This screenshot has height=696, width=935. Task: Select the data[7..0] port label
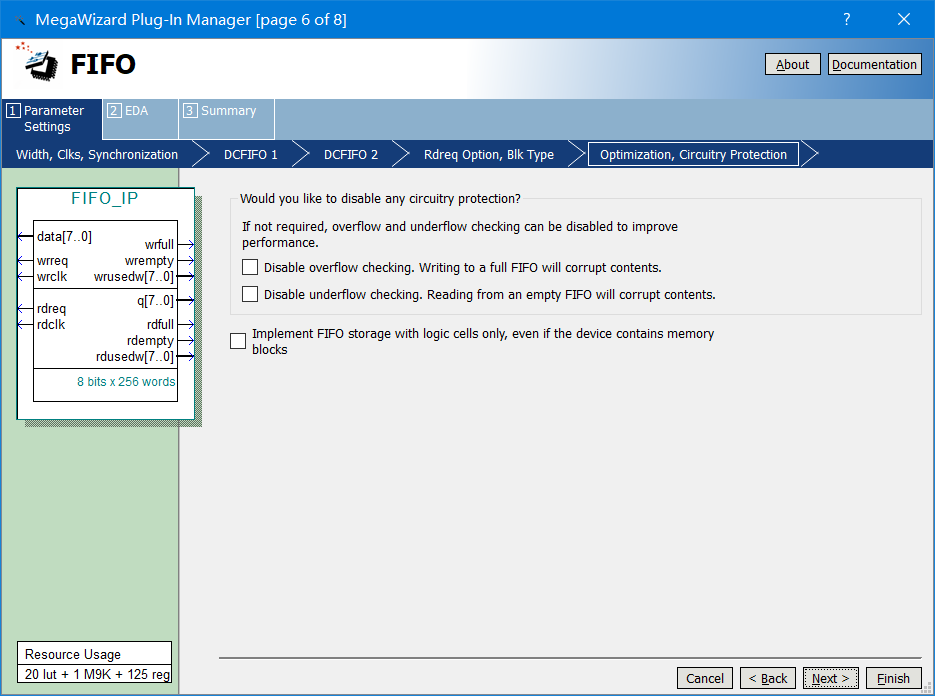64,237
